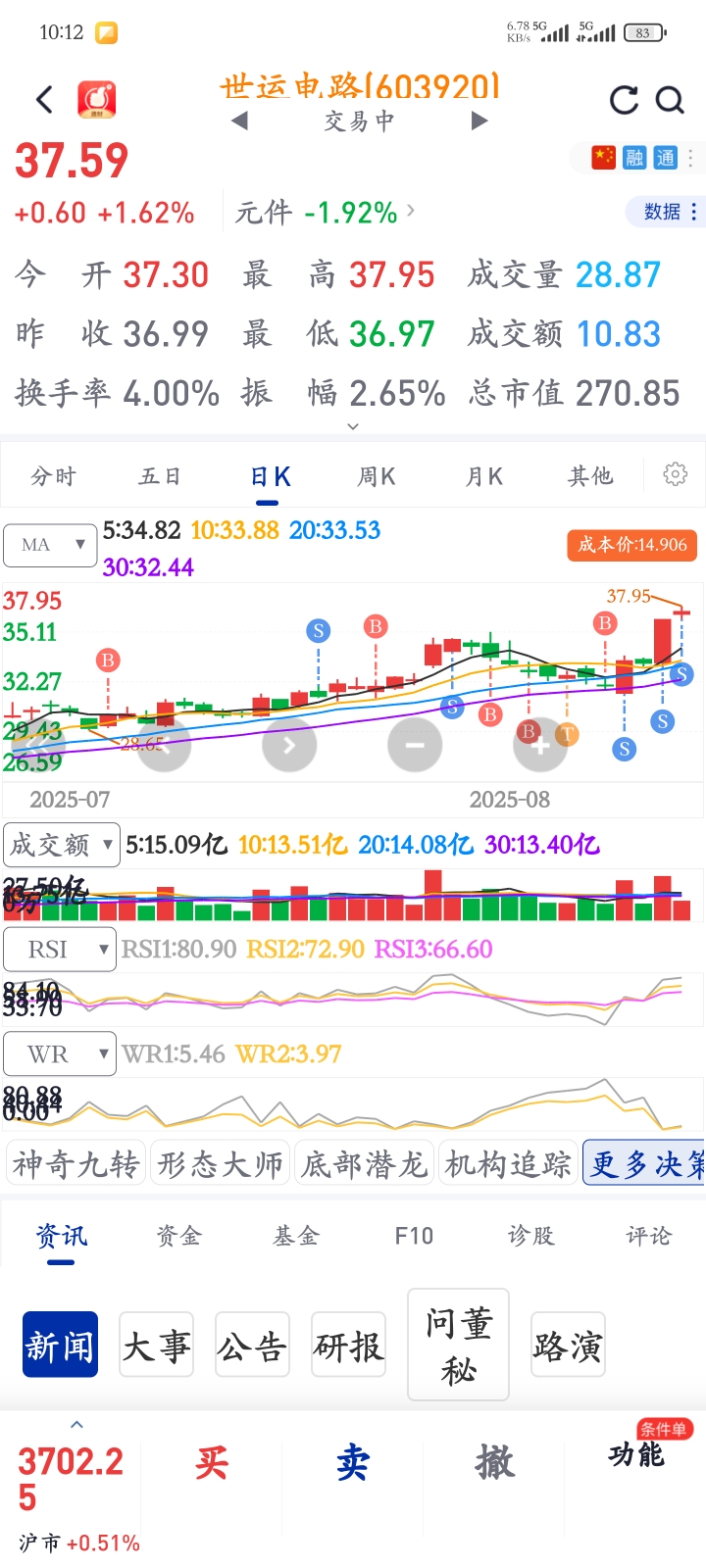Select the 周K chart tab
The height and width of the screenshot is (1568, 706).
coord(377,476)
